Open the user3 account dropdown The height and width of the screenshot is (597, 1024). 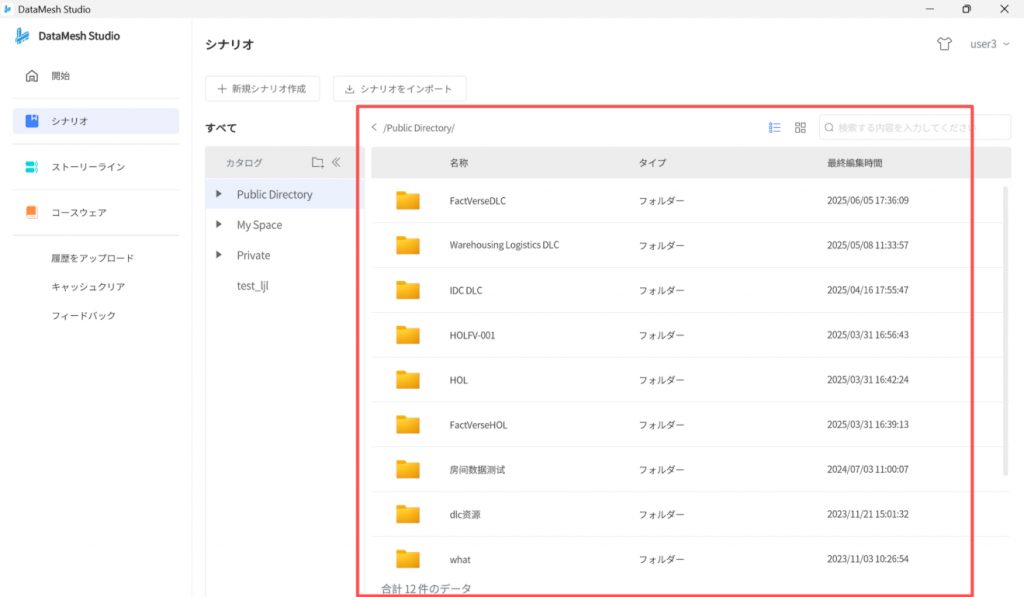coord(989,45)
